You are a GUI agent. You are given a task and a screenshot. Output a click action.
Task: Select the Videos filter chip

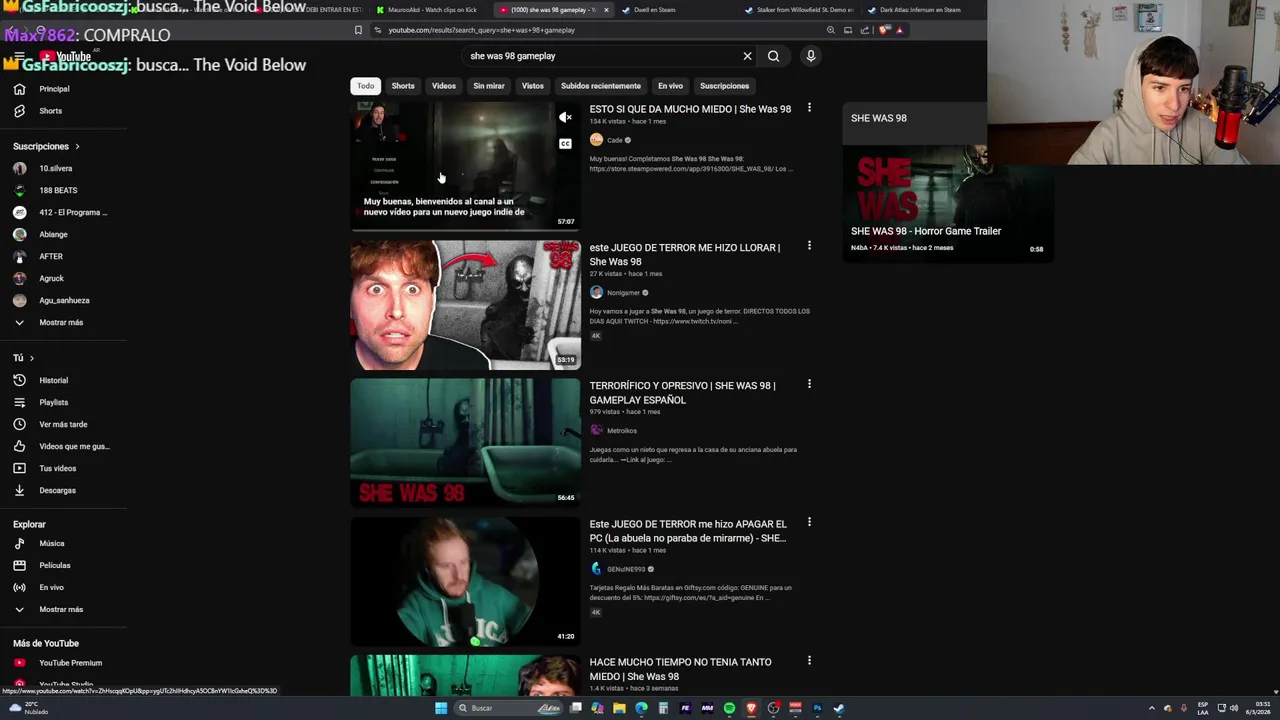pos(444,86)
